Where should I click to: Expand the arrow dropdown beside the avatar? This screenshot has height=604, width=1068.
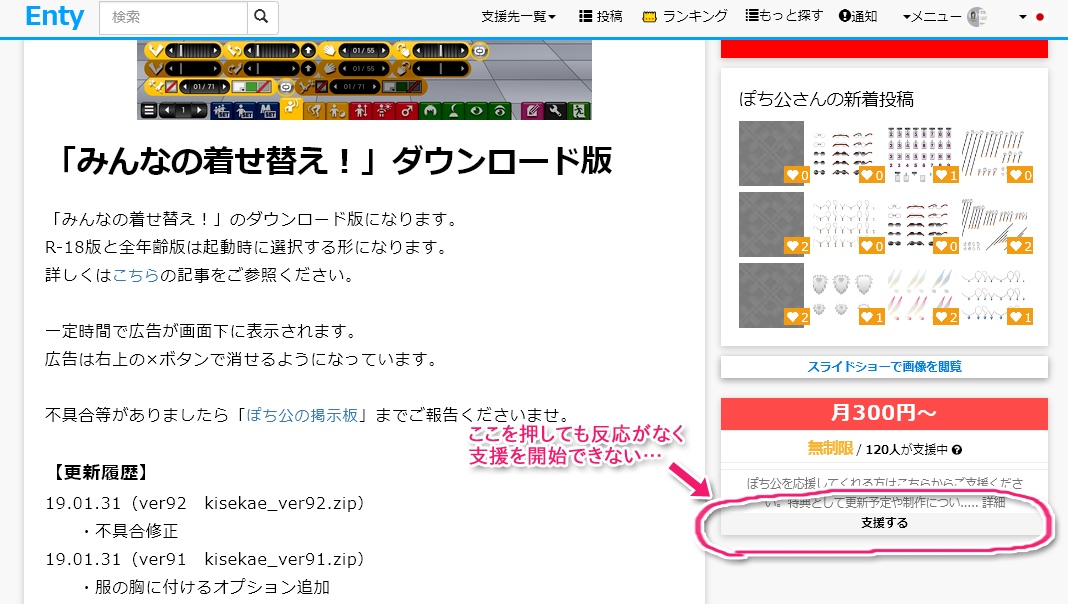coord(1021,17)
